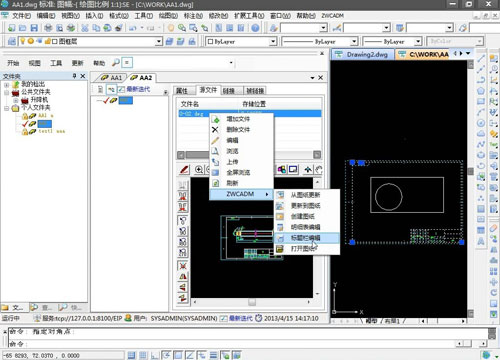The image size is (500, 360).
Task: Open the ByLayer lineweight dropdown
Action: (x=418, y=41)
